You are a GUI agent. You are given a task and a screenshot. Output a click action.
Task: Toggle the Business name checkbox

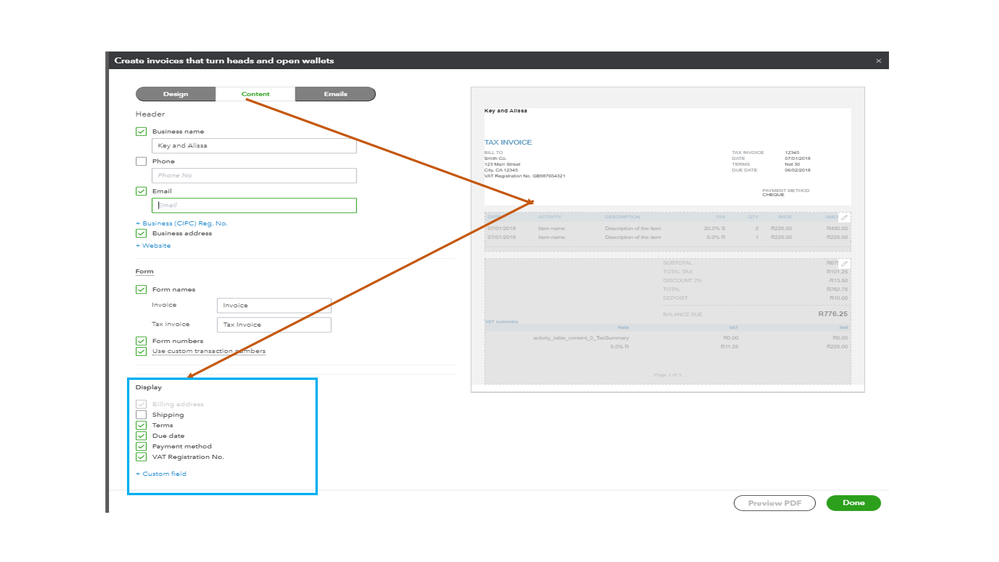click(141, 131)
